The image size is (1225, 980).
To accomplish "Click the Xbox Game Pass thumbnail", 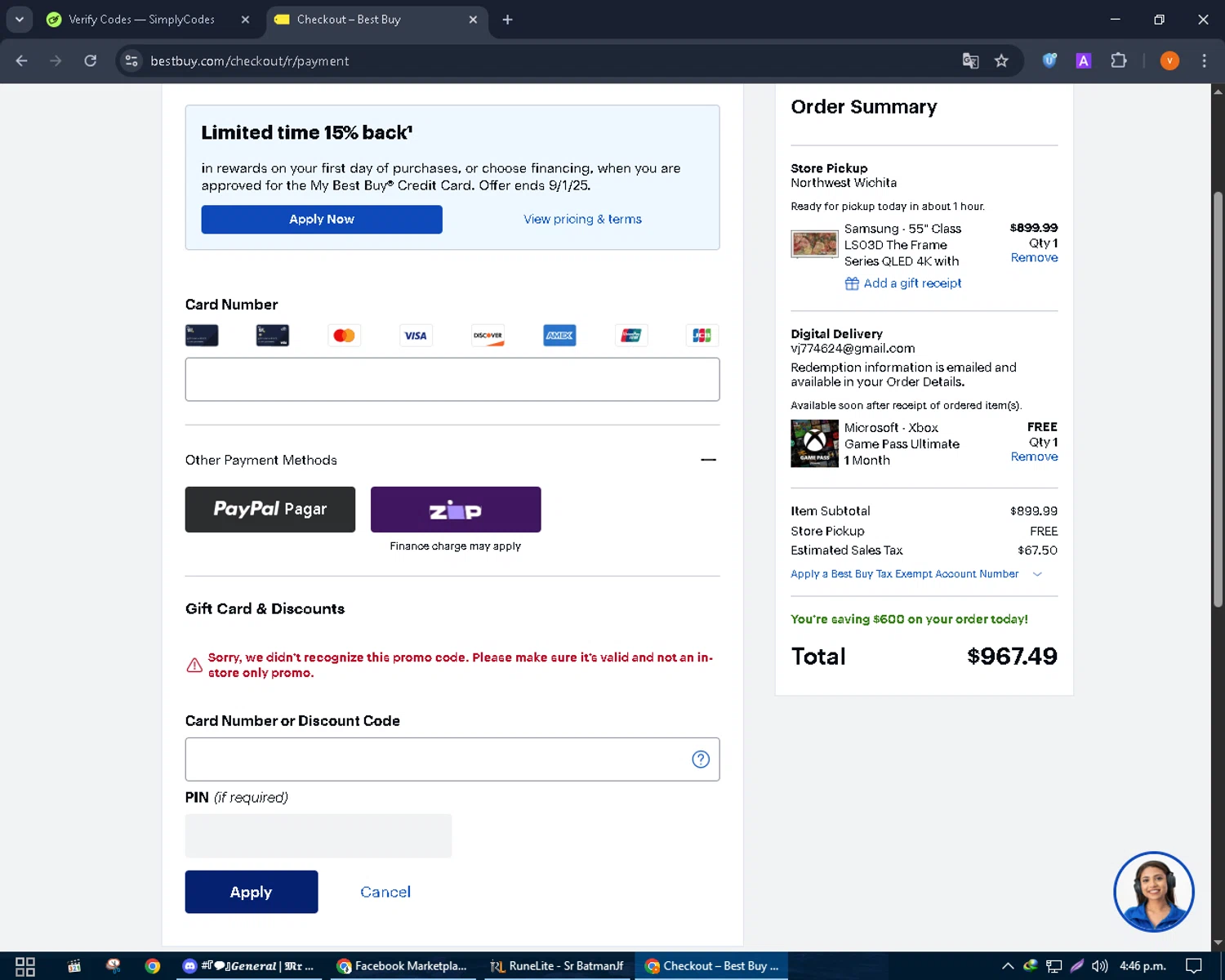I will pos(814,443).
